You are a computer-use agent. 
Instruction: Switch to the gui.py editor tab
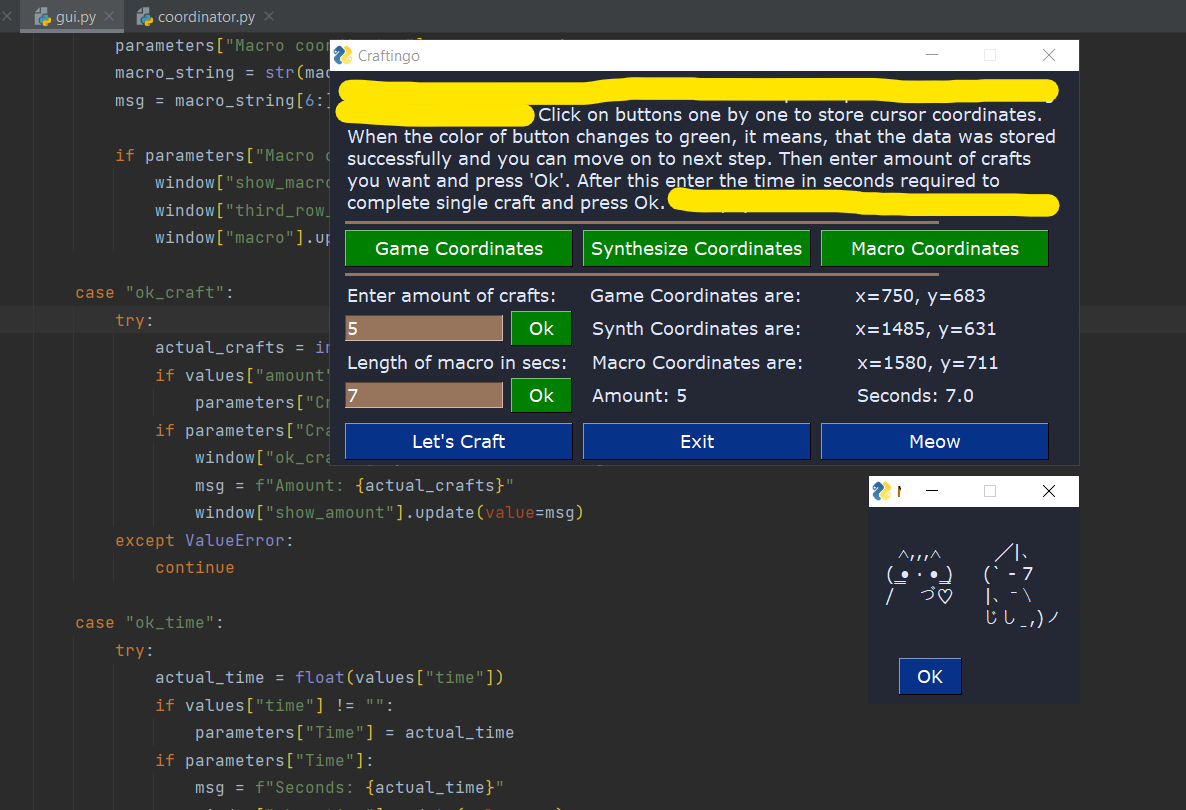coord(72,17)
